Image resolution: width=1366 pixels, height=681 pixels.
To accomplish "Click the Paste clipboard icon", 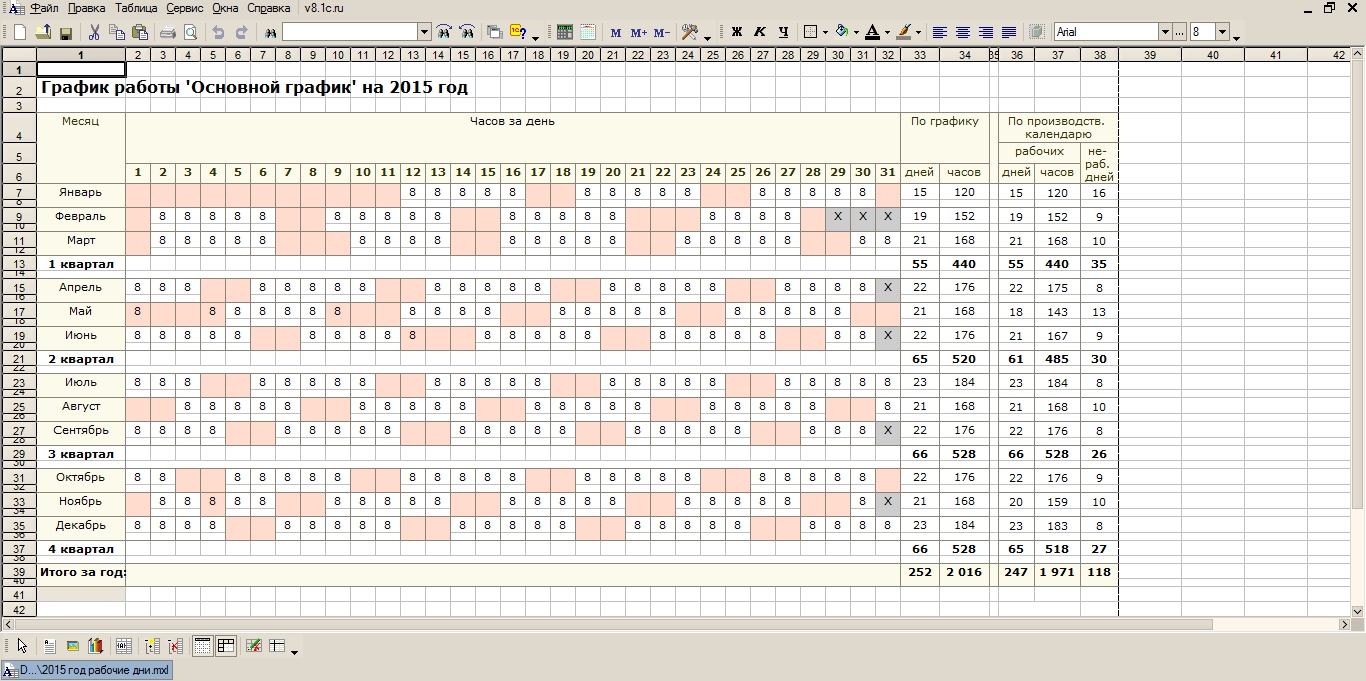I will pyautogui.click(x=140, y=32).
